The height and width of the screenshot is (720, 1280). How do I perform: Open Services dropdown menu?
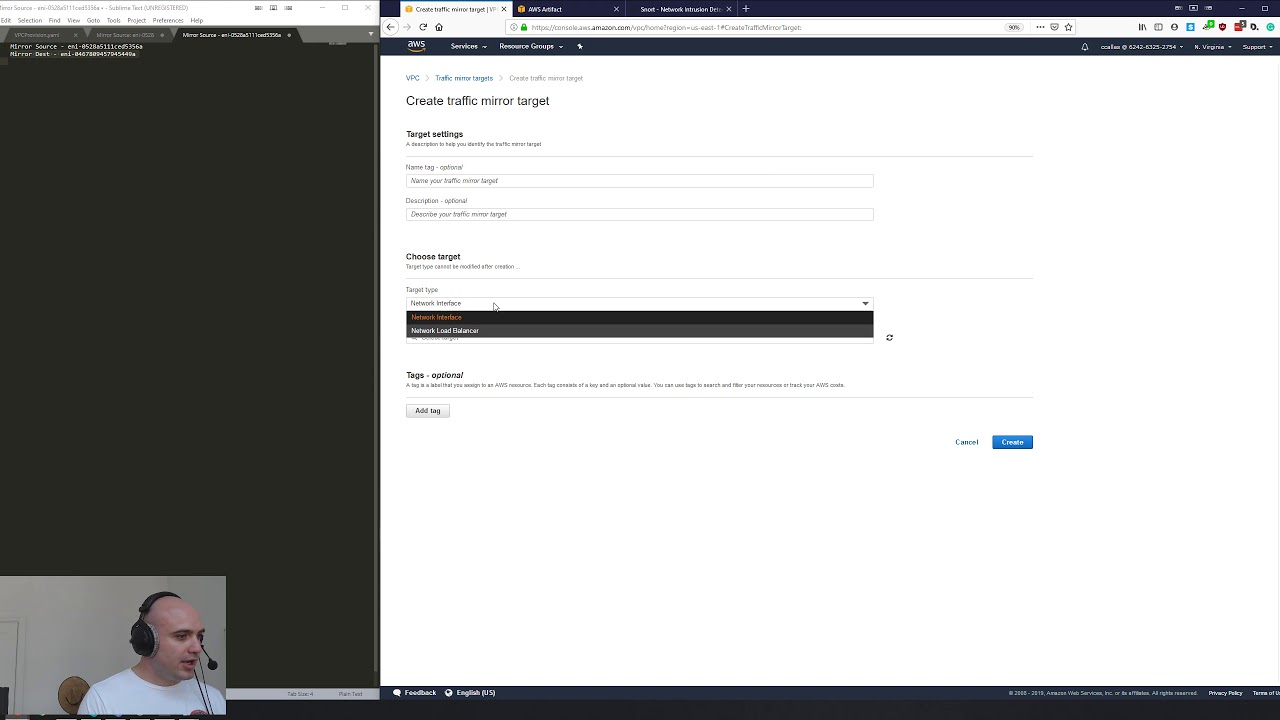coord(468,46)
